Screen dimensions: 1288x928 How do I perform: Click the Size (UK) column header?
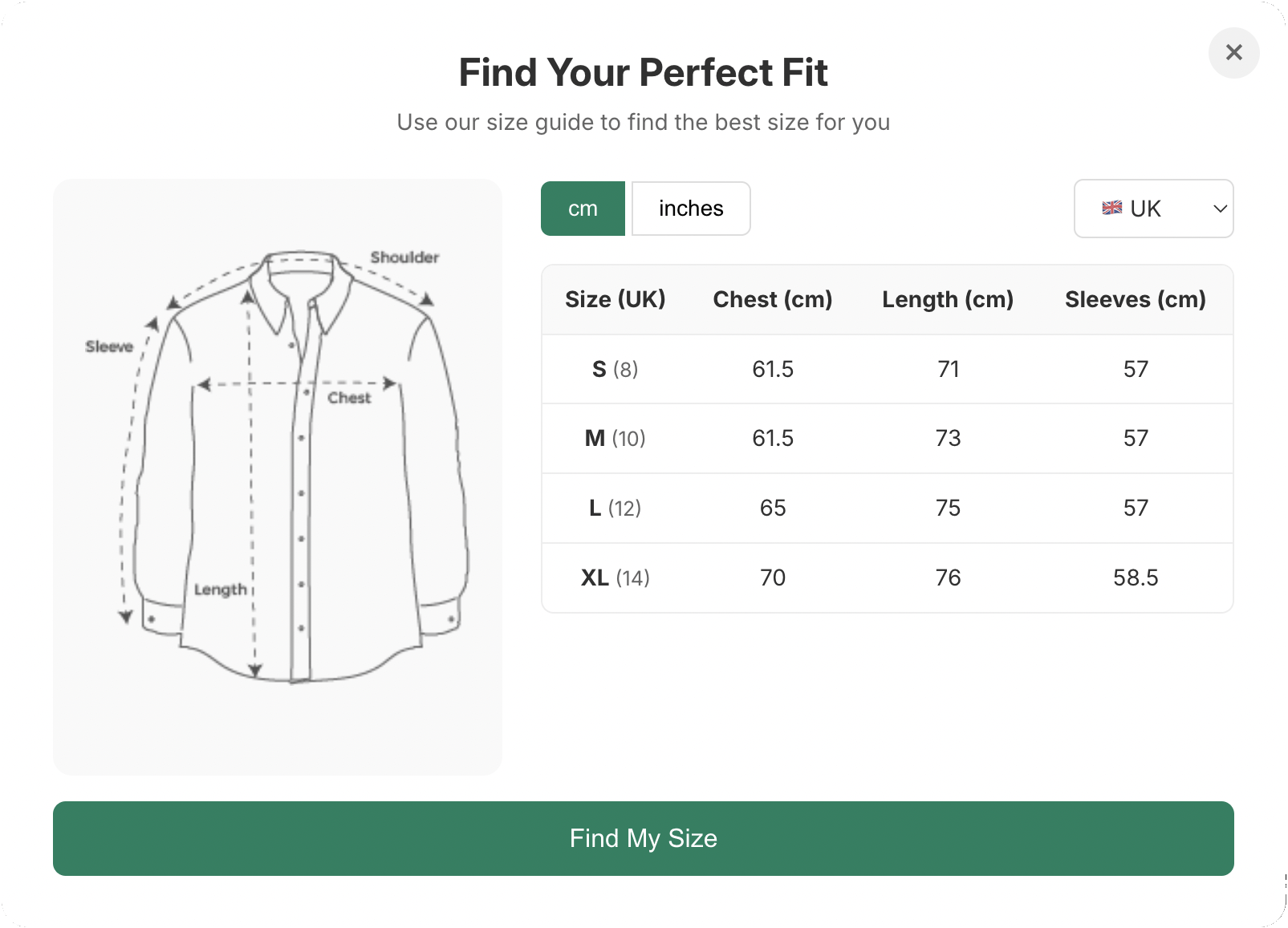coord(616,299)
